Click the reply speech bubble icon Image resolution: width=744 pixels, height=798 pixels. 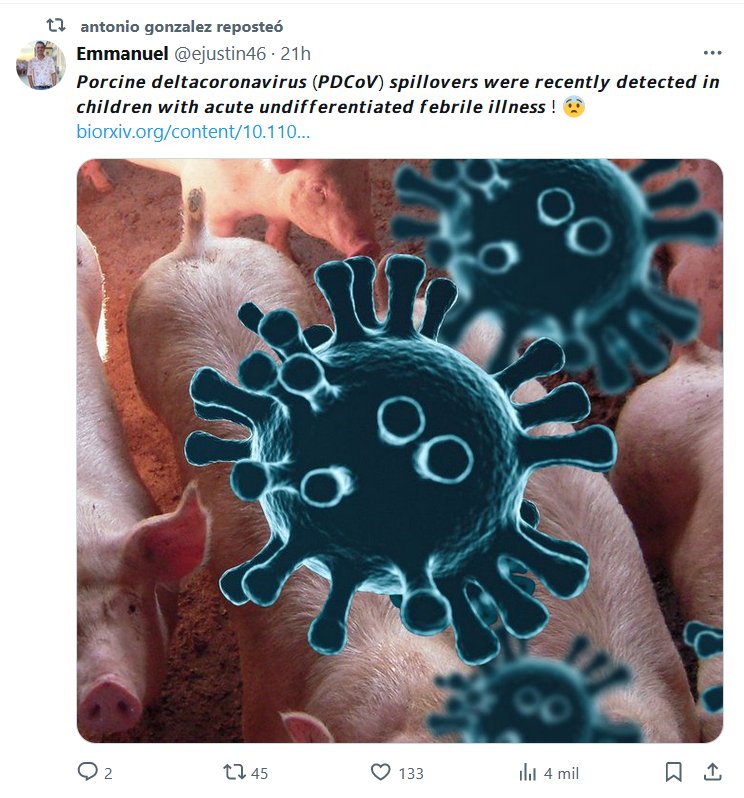87,771
